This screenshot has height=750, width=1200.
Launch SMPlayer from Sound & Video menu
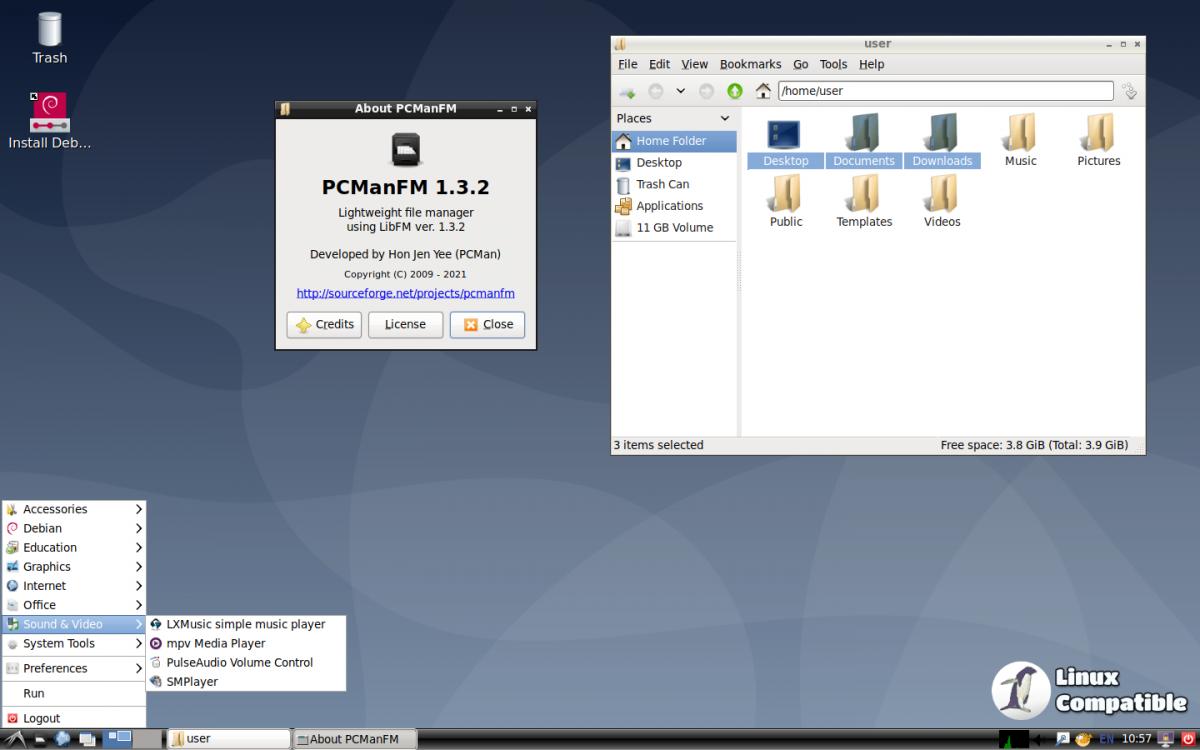192,681
